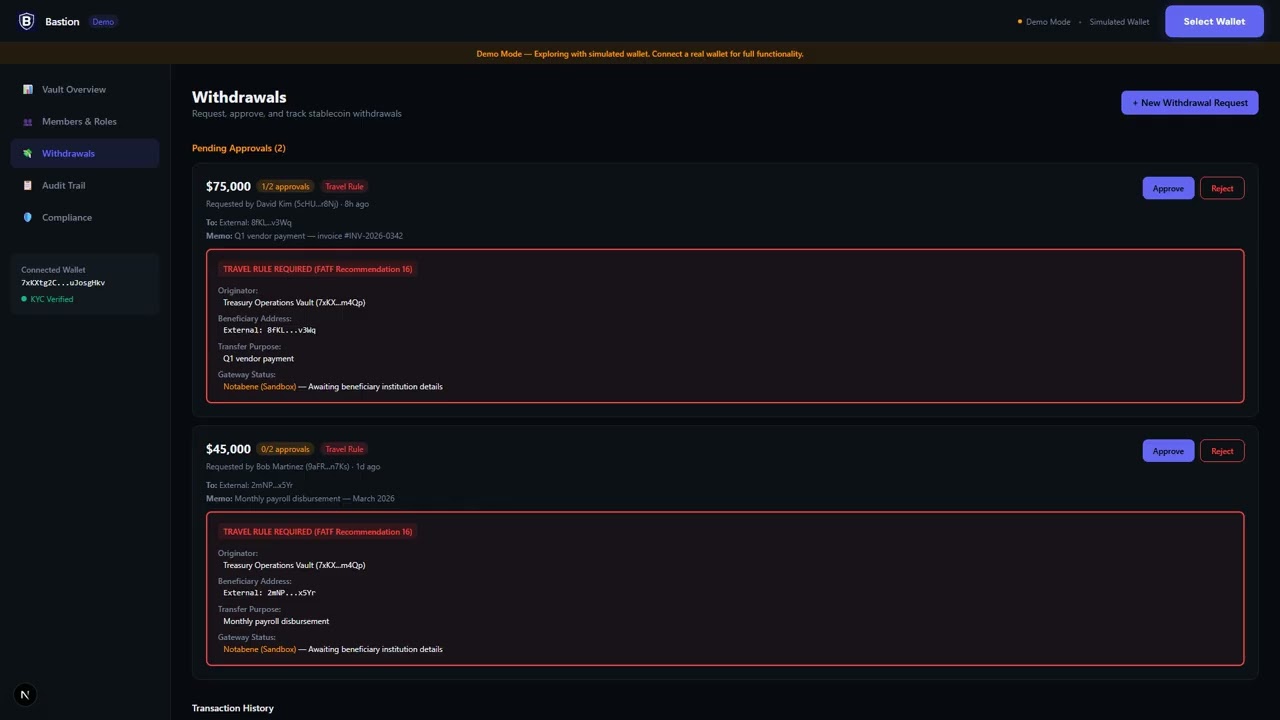Click the Withdrawals page title
1280x720 pixels.
pyautogui.click(x=239, y=97)
